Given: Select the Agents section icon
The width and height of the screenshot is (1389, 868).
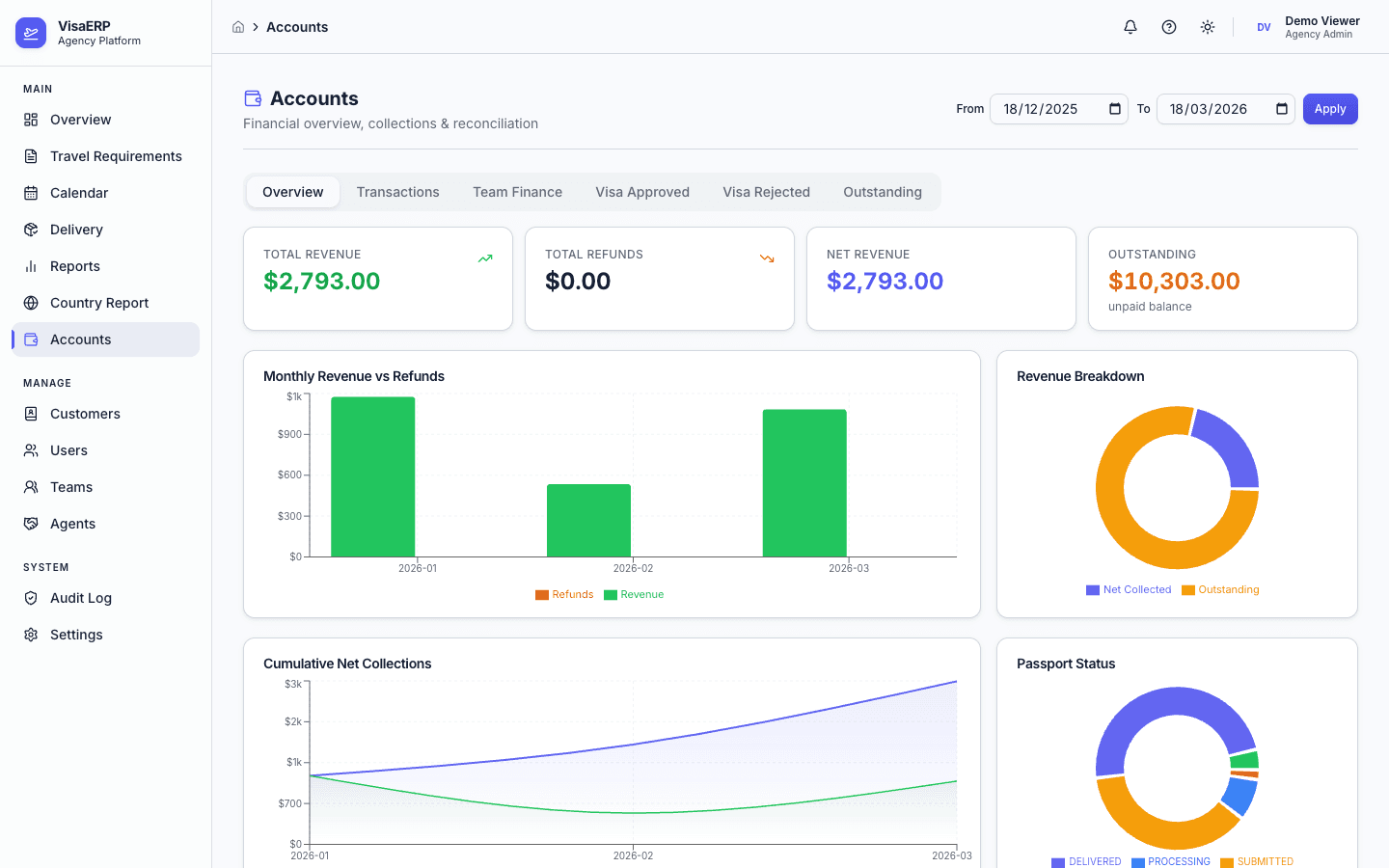Looking at the screenshot, I should click(x=30, y=524).
